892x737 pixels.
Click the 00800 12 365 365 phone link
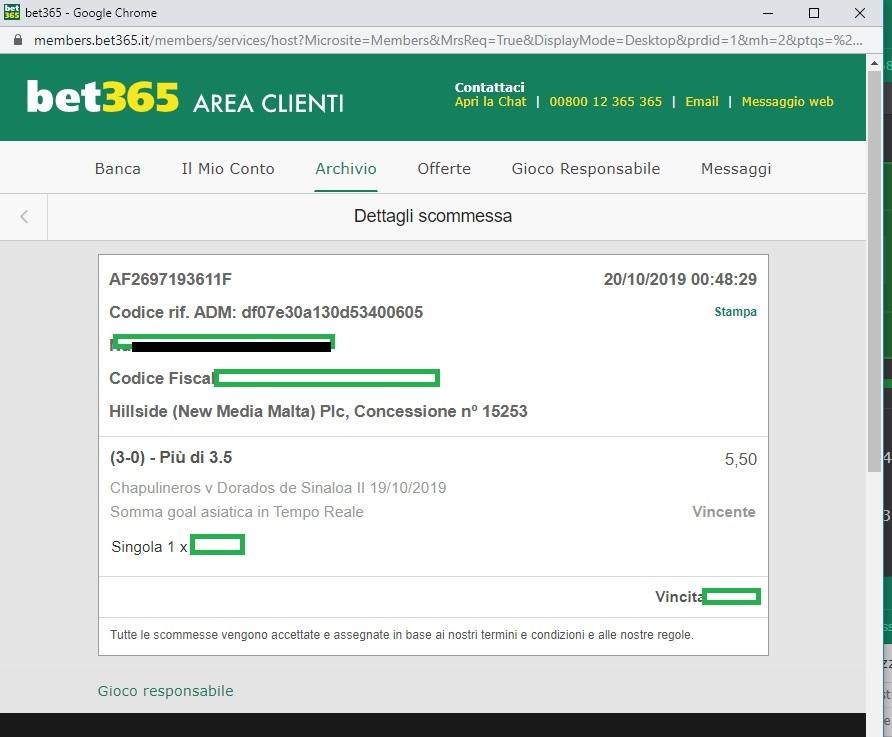605,102
